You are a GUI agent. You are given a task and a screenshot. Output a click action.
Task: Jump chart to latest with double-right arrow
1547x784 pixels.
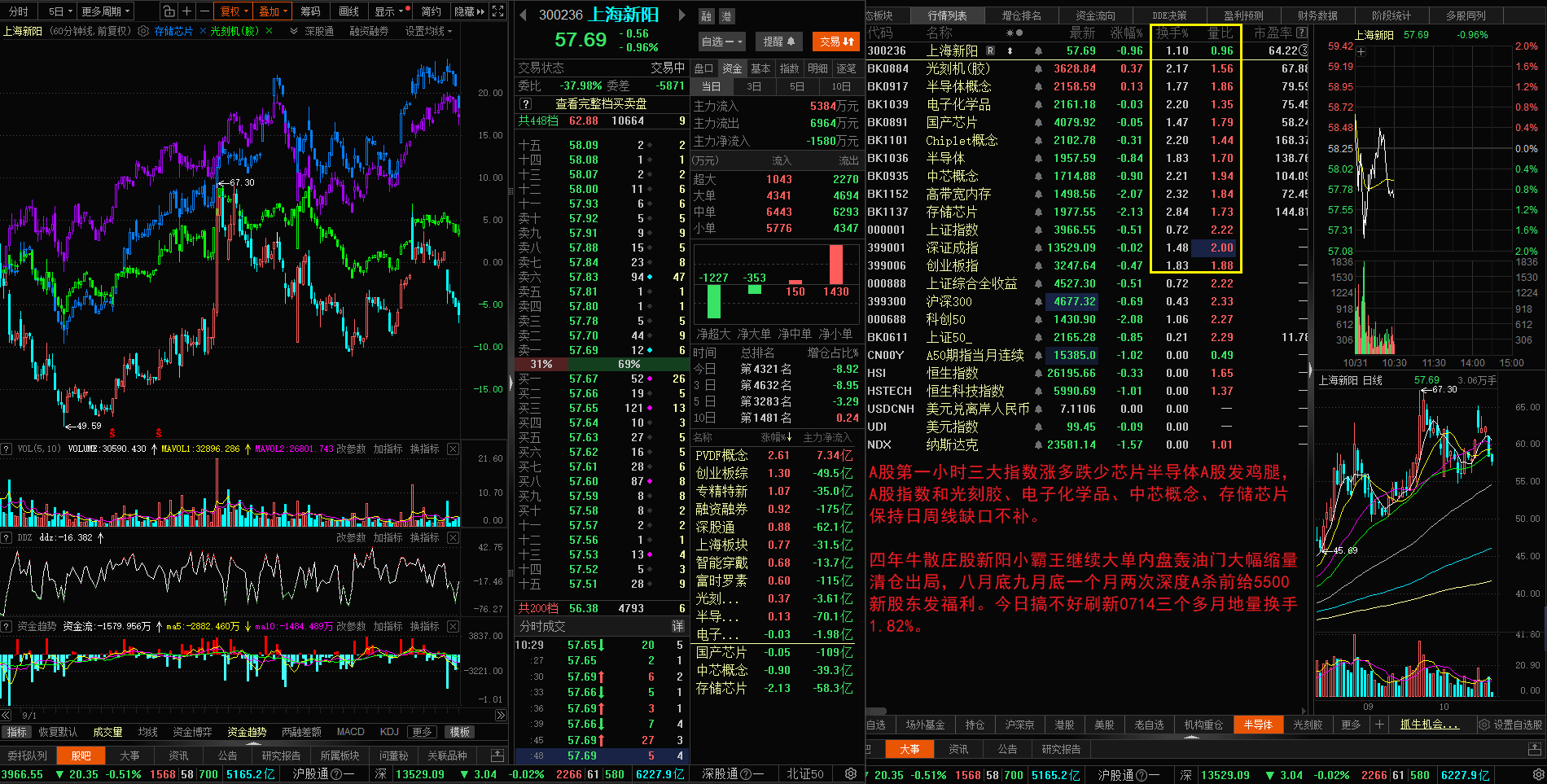click(501, 715)
